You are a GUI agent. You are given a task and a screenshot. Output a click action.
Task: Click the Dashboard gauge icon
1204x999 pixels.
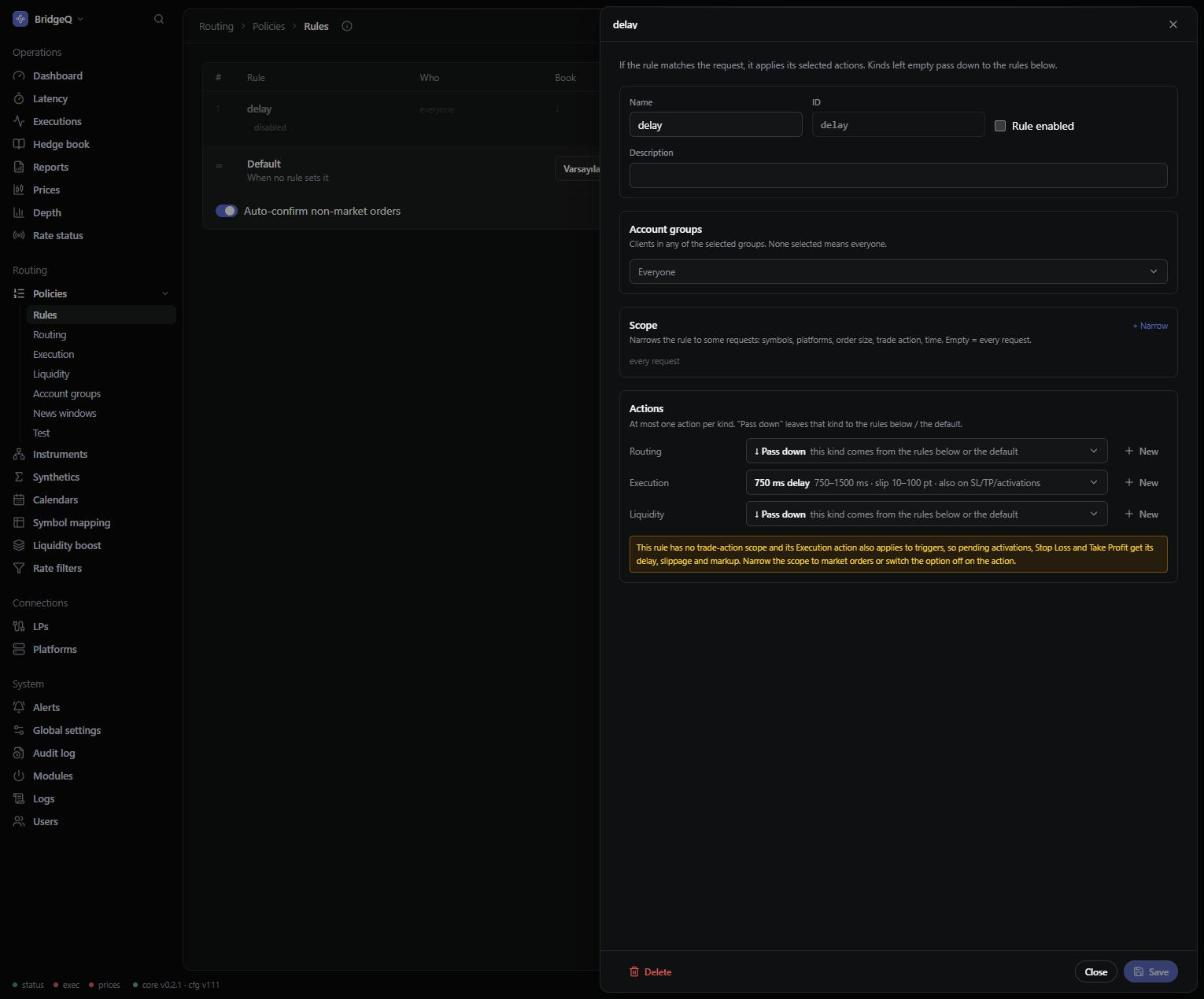(x=19, y=76)
